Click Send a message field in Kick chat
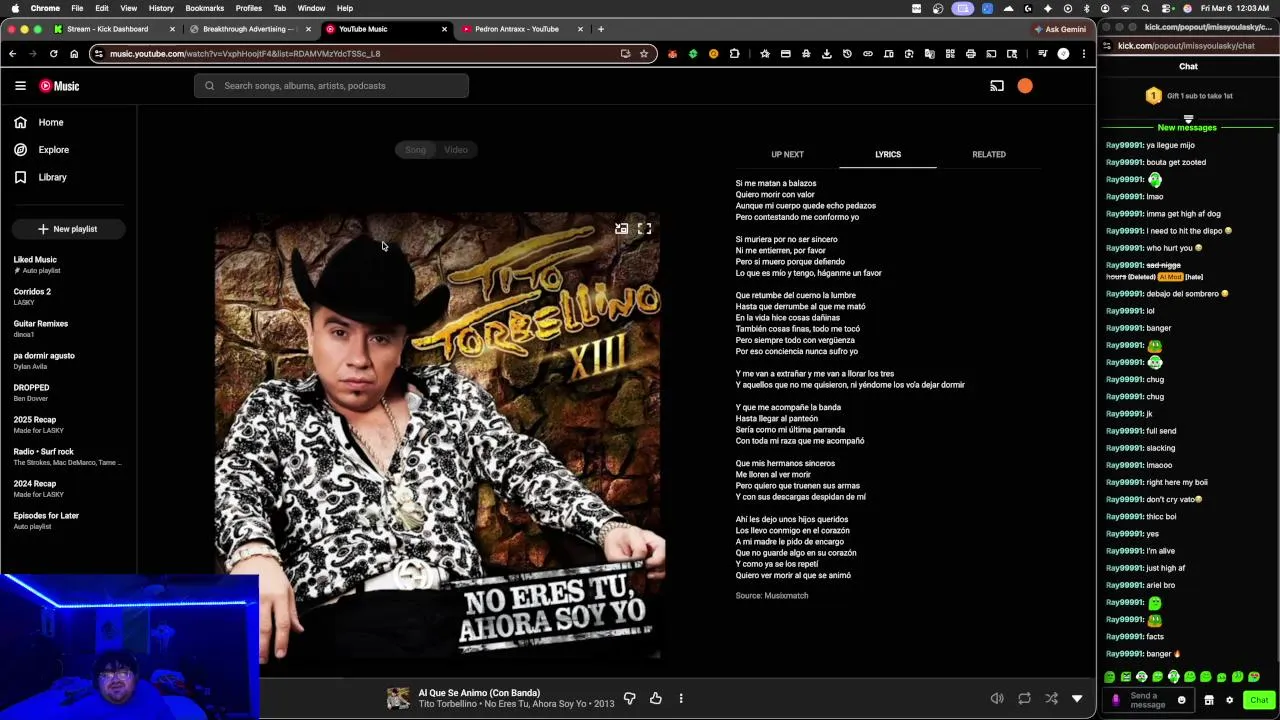1280x720 pixels. point(1147,700)
